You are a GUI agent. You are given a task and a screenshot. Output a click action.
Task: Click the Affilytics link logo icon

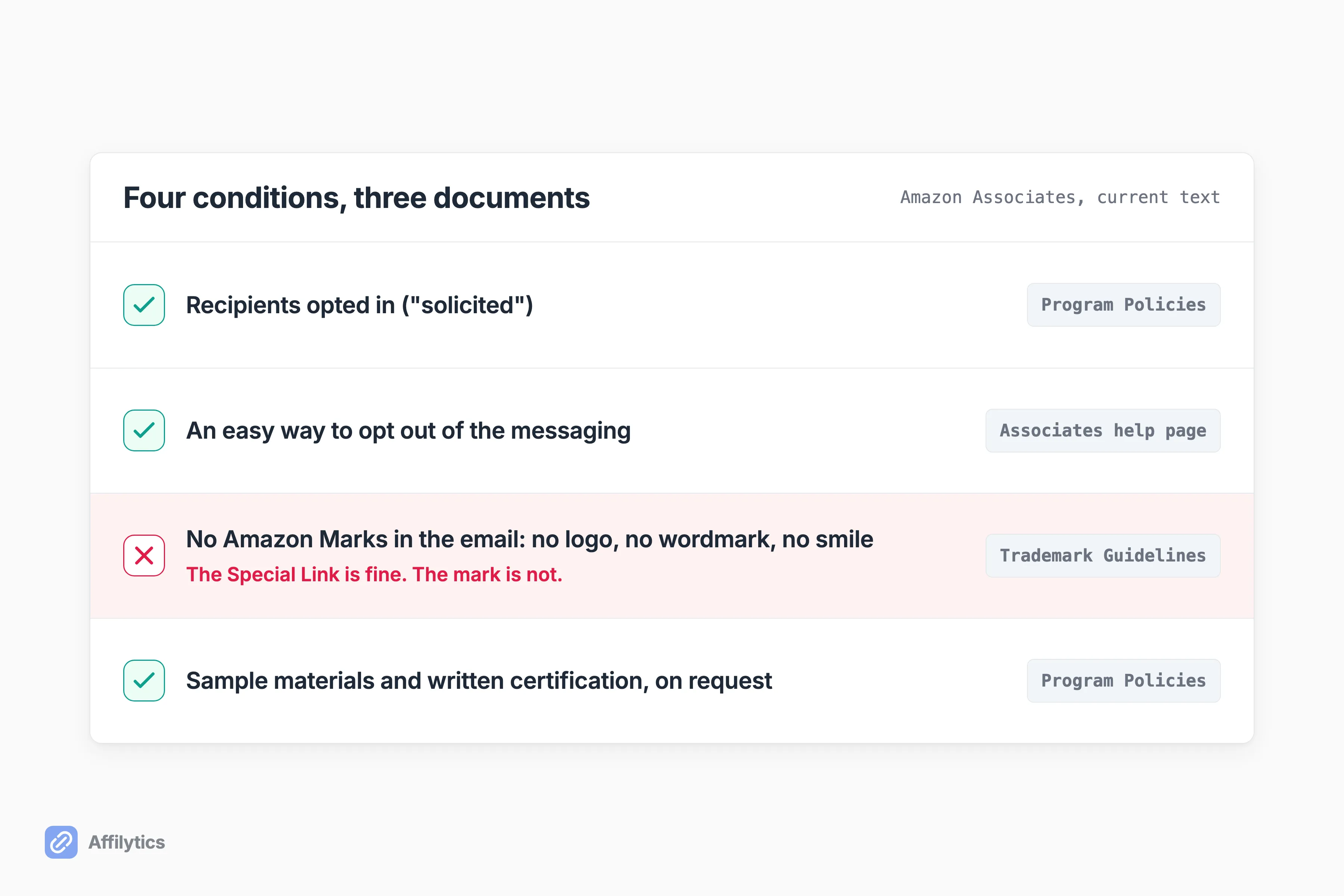pos(61,842)
